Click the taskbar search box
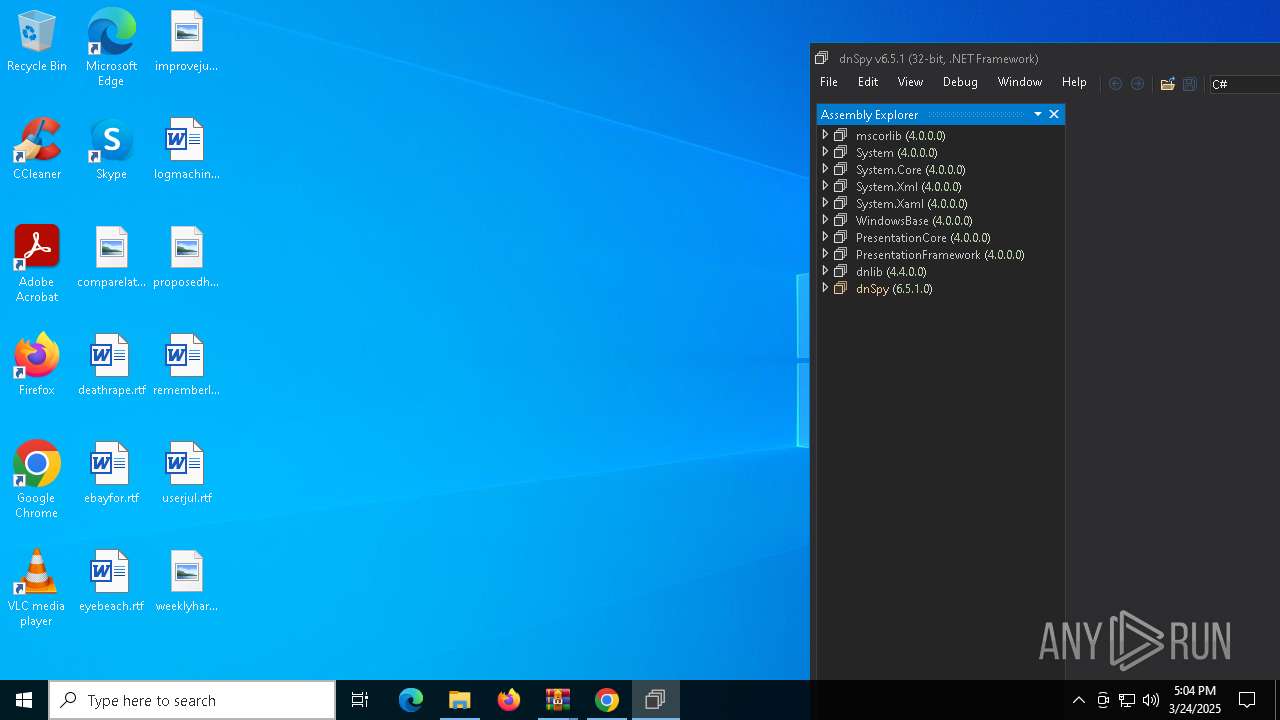Screen dimensions: 1280x720 tap(192, 700)
